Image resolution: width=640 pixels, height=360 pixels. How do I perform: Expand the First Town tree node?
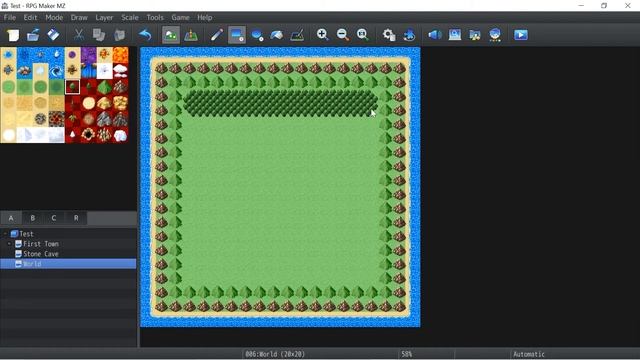coord(9,244)
